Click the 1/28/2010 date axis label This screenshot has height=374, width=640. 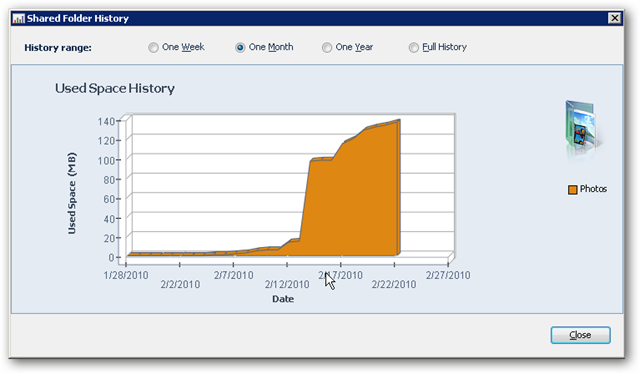tap(126, 275)
